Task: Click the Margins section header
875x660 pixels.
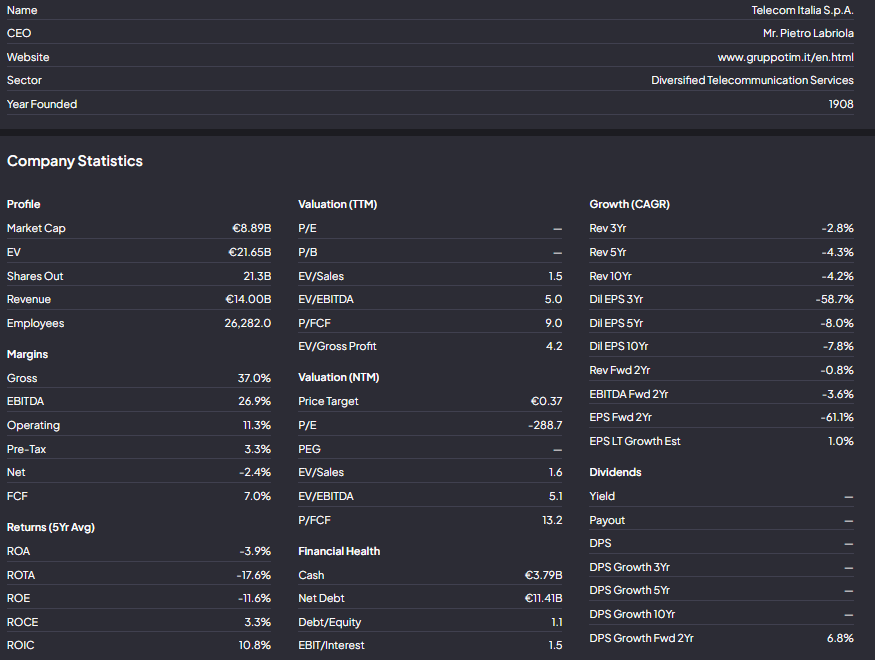Action: coord(27,355)
